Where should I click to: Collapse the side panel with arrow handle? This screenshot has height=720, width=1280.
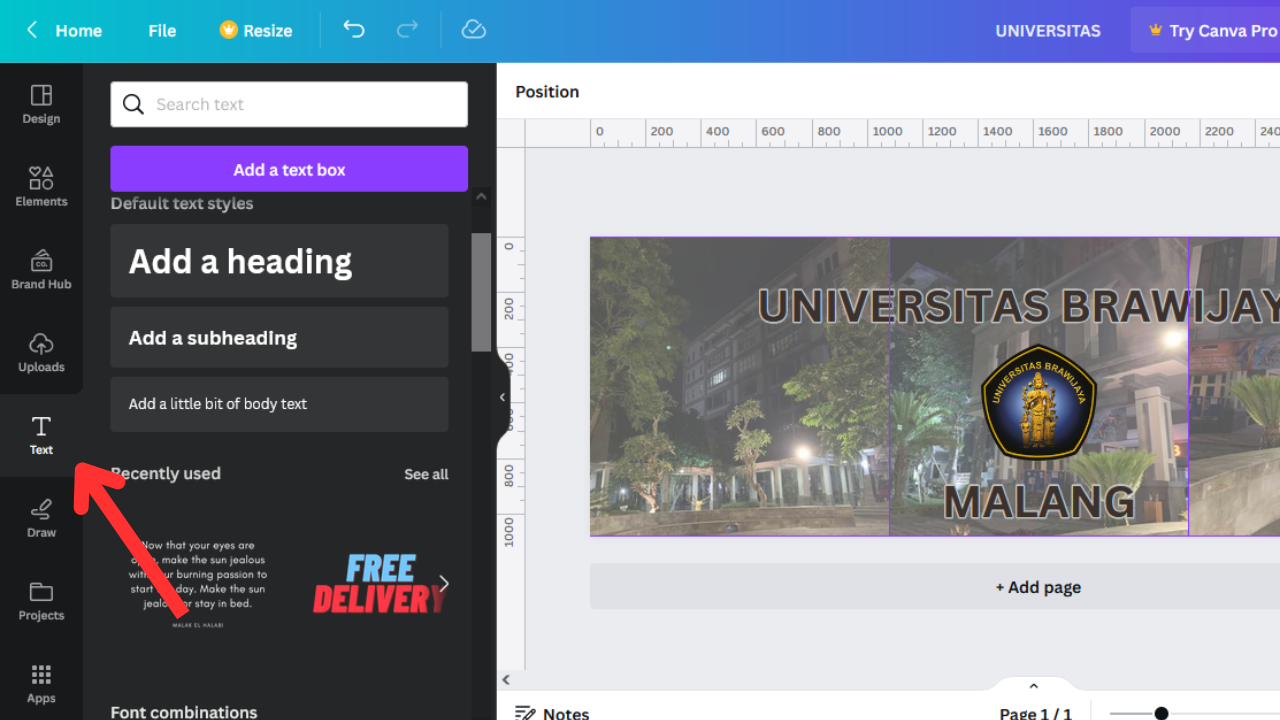point(503,397)
